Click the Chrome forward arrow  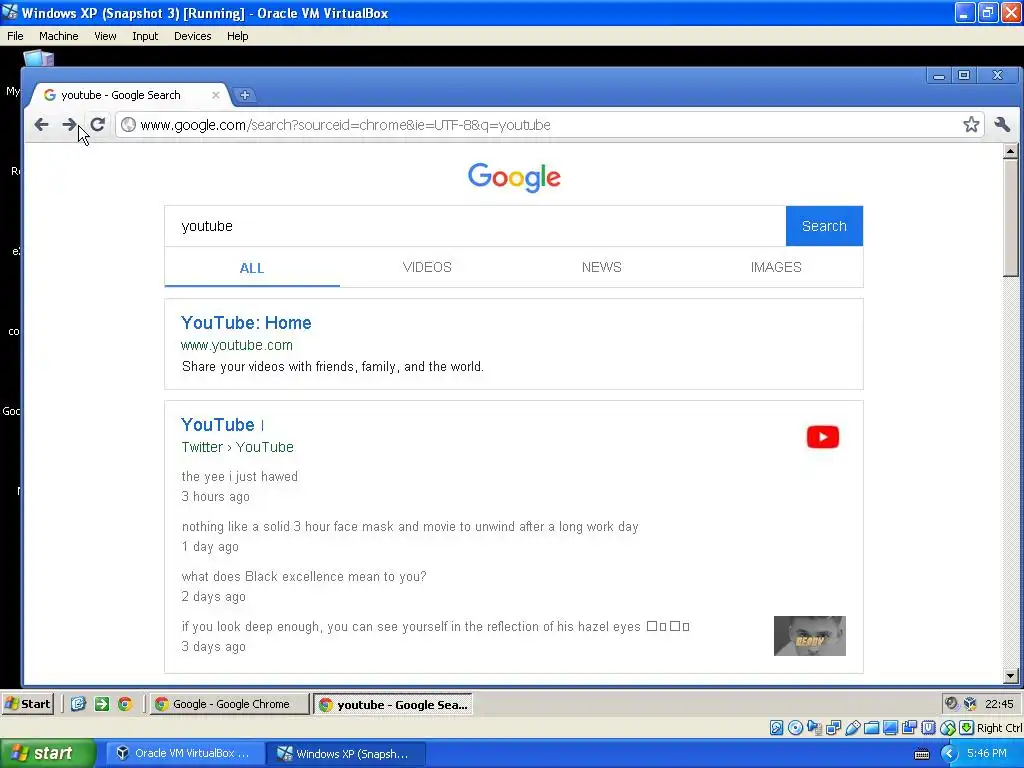tap(69, 125)
